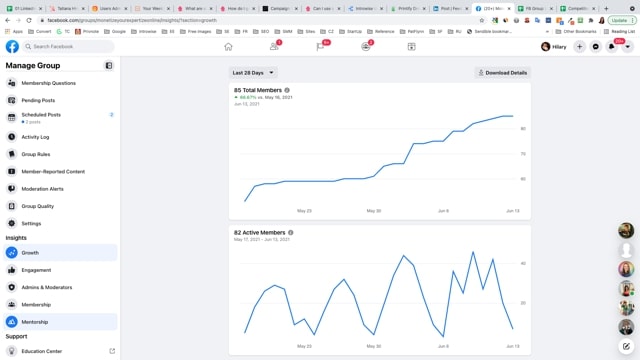Open Messenger icon in header
640x360 pixels.
(x=596, y=47)
